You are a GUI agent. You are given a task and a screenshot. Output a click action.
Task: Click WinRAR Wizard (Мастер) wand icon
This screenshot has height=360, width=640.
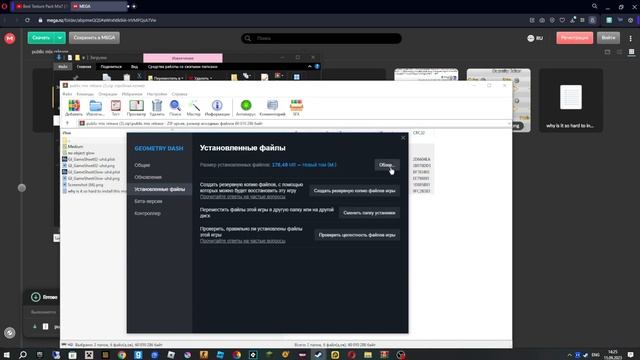coord(193,108)
